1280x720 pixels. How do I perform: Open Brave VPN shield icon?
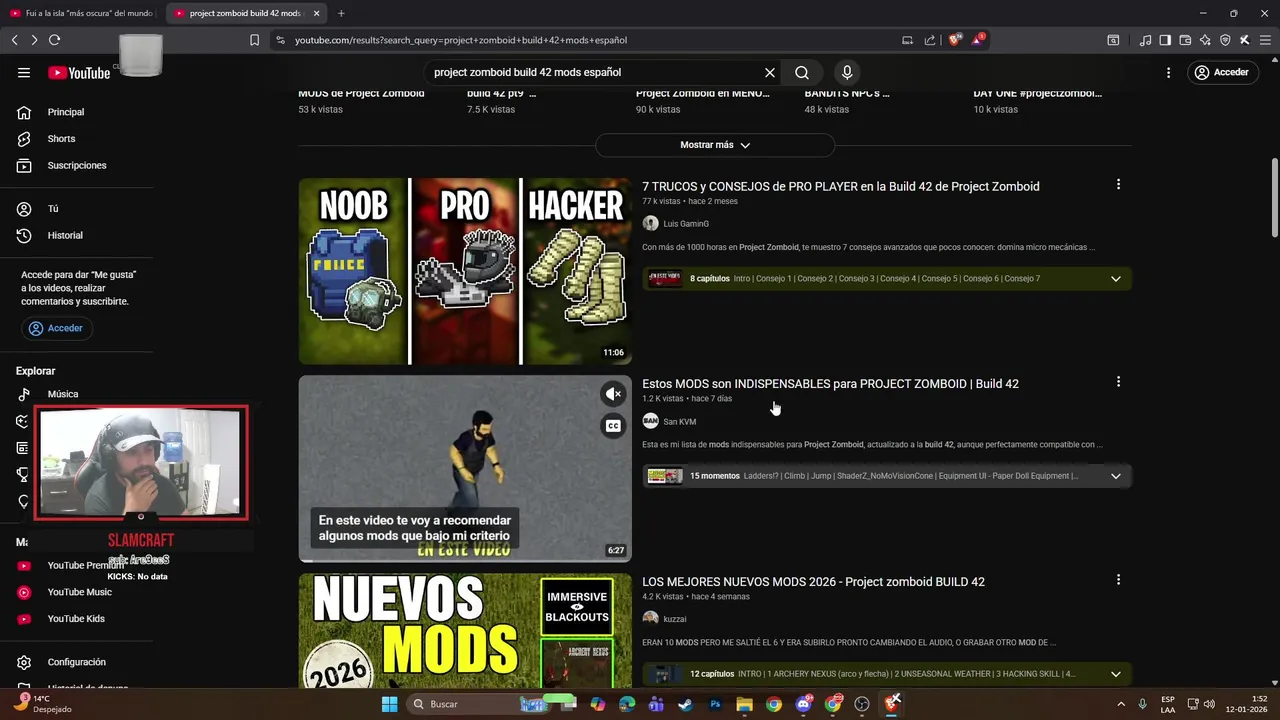point(1225,40)
